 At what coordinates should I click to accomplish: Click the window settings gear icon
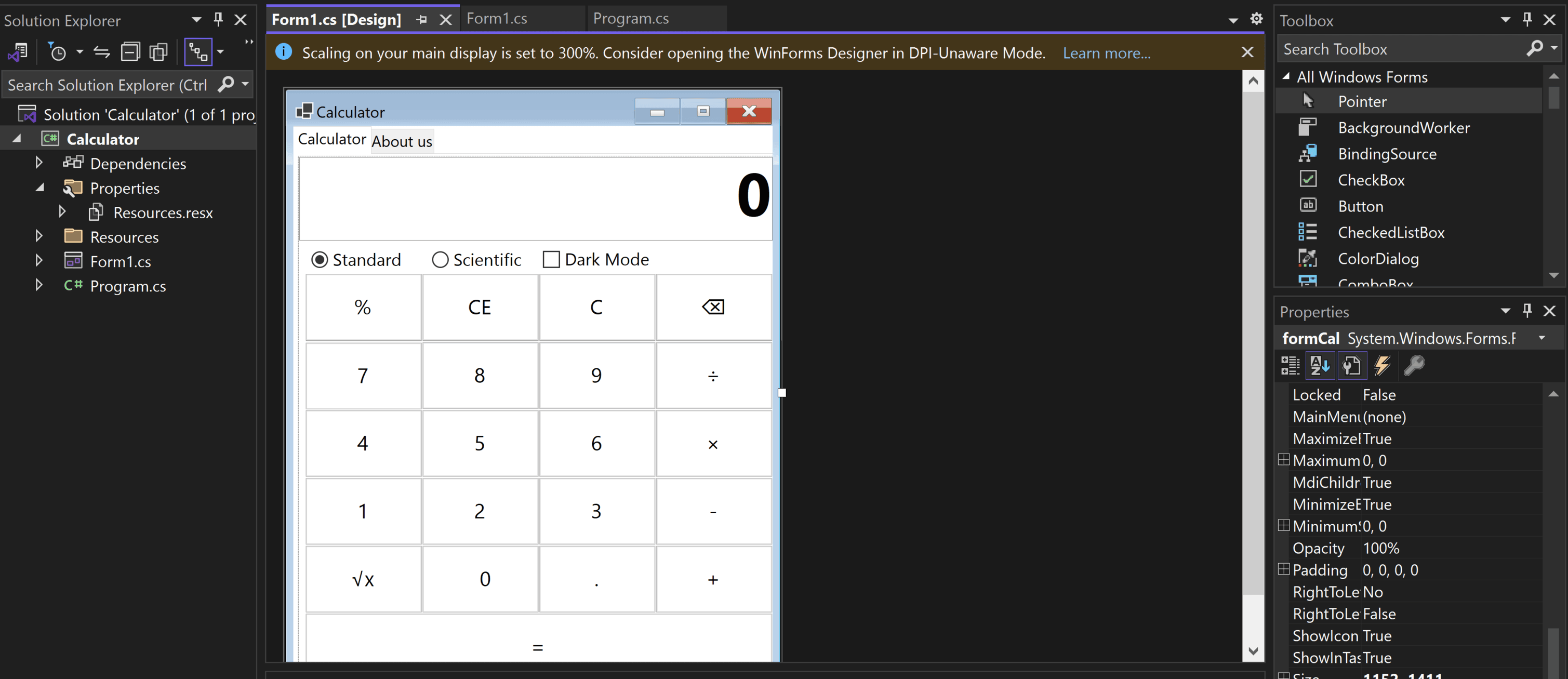point(1256,19)
